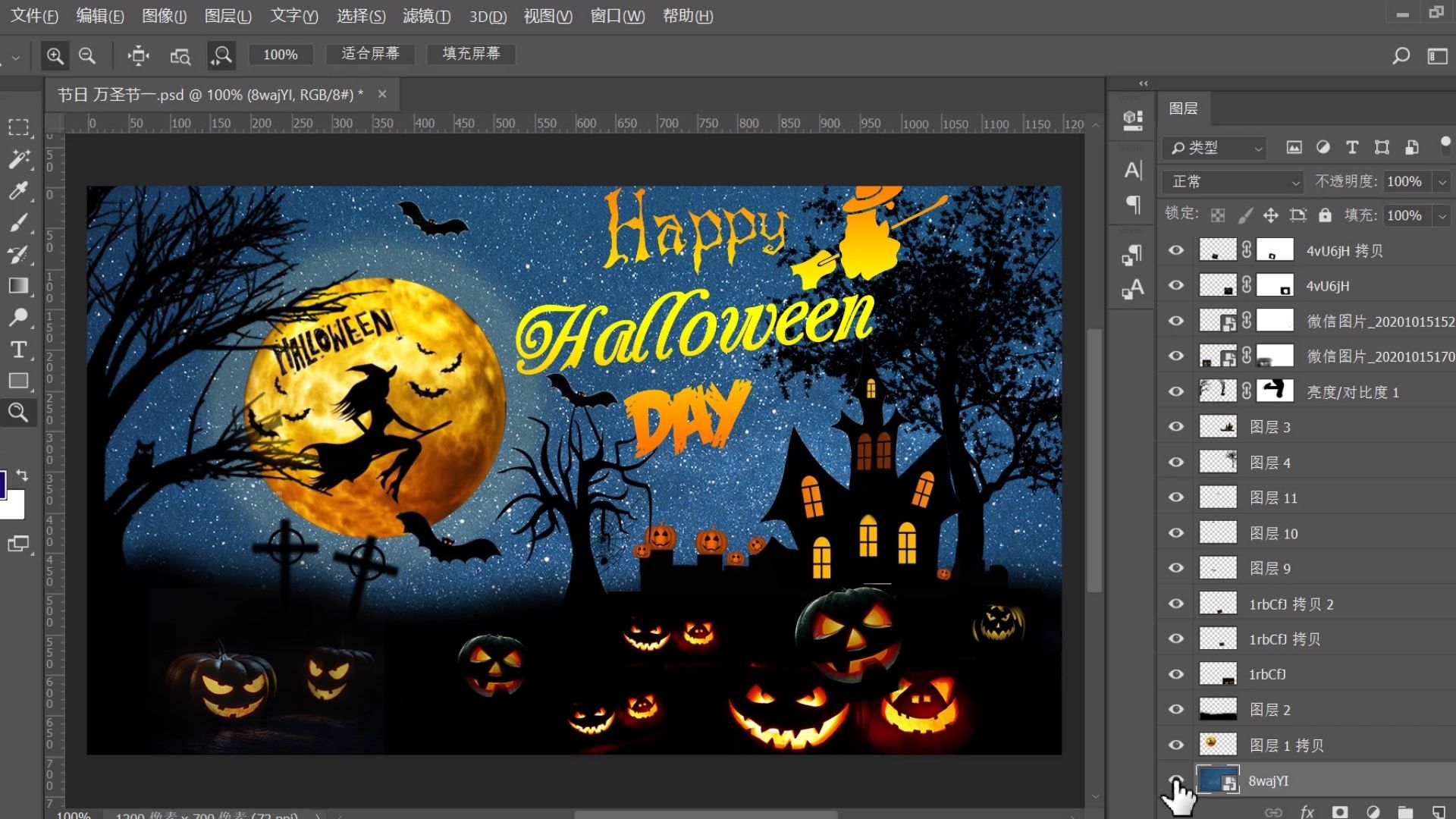
Task: Expand the opacity 不透明度 dropdown arrow
Action: tap(1442, 182)
